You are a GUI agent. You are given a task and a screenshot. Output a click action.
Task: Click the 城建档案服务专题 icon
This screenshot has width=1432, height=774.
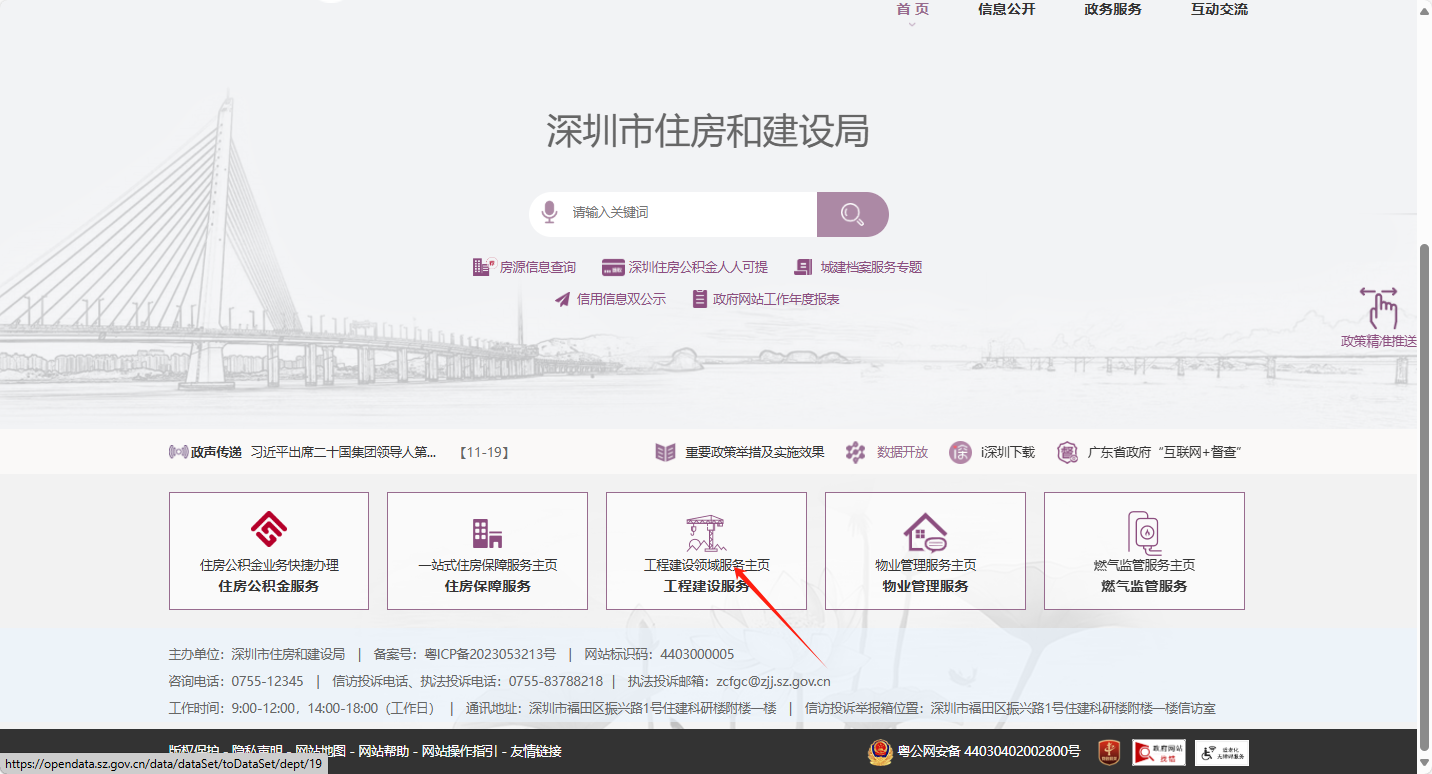tap(804, 267)
